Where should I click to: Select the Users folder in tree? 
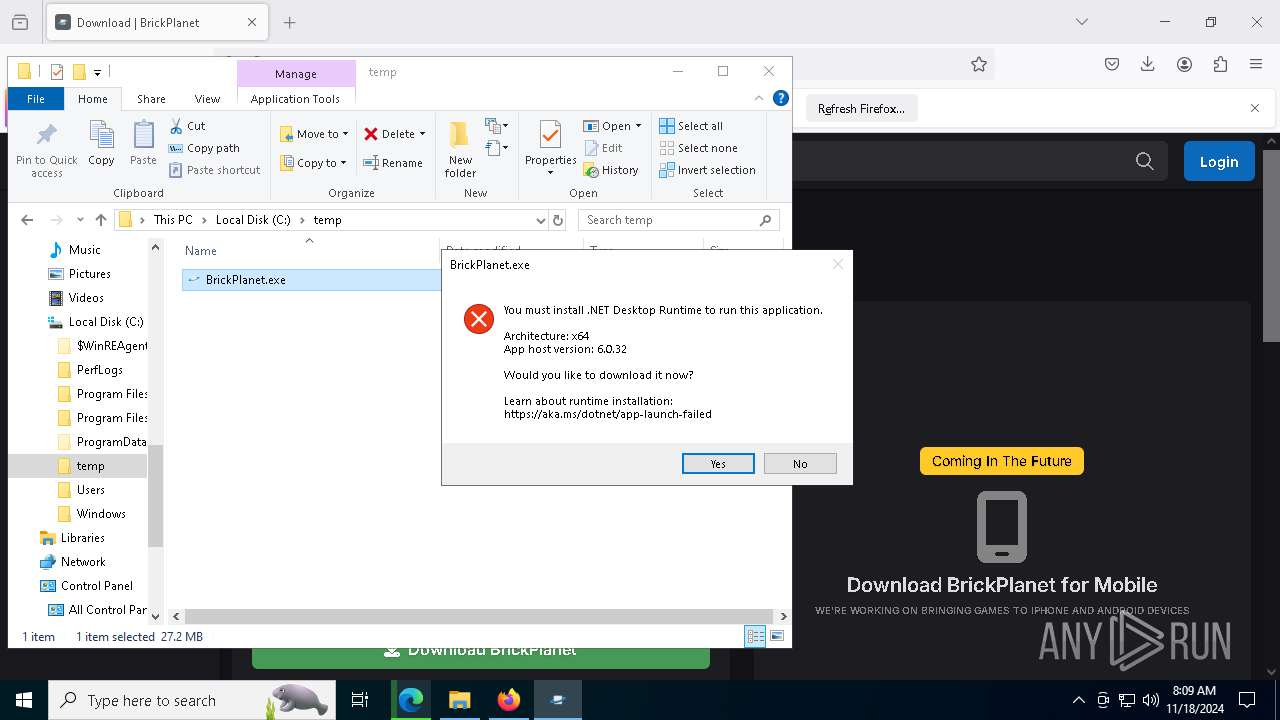click(90, 490)
